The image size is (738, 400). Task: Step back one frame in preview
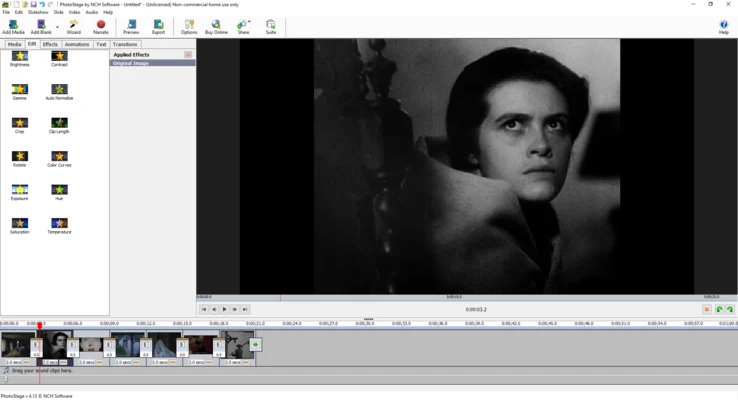[x=214, y=309]
